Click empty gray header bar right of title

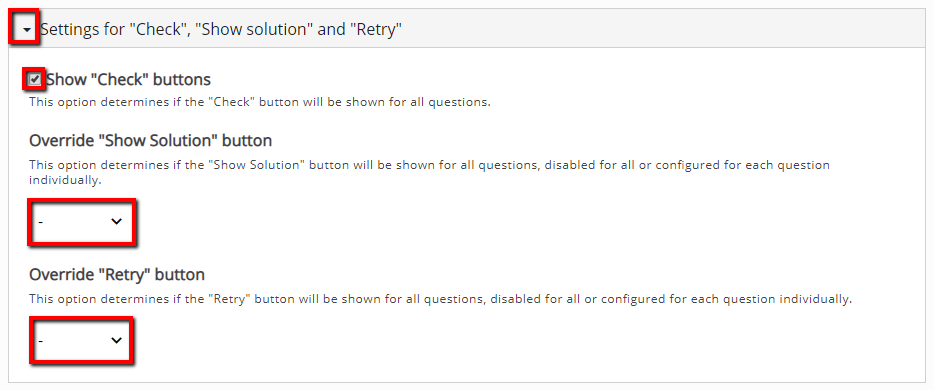coord(661,29)
